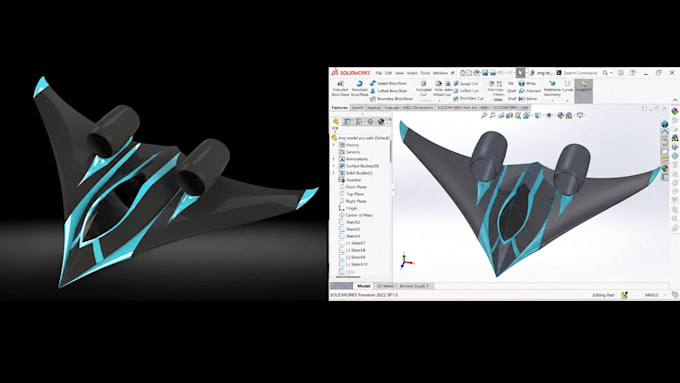Image resolution: width=680 pixels, height=383 pixels.
Task: Open the FeatureManager design tree tab
Action: [336, 122]
